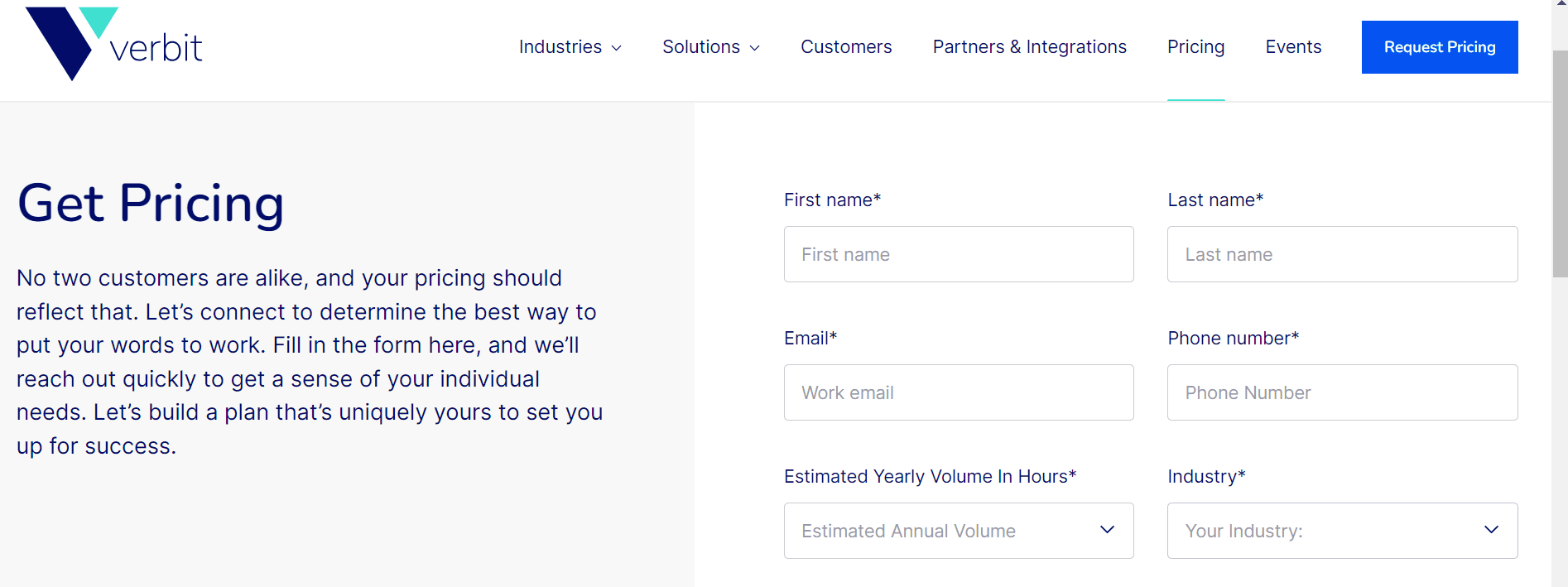Viewport: 1568px width, 587px height.
Task: Click the First name input field
Action: point(958,254)
